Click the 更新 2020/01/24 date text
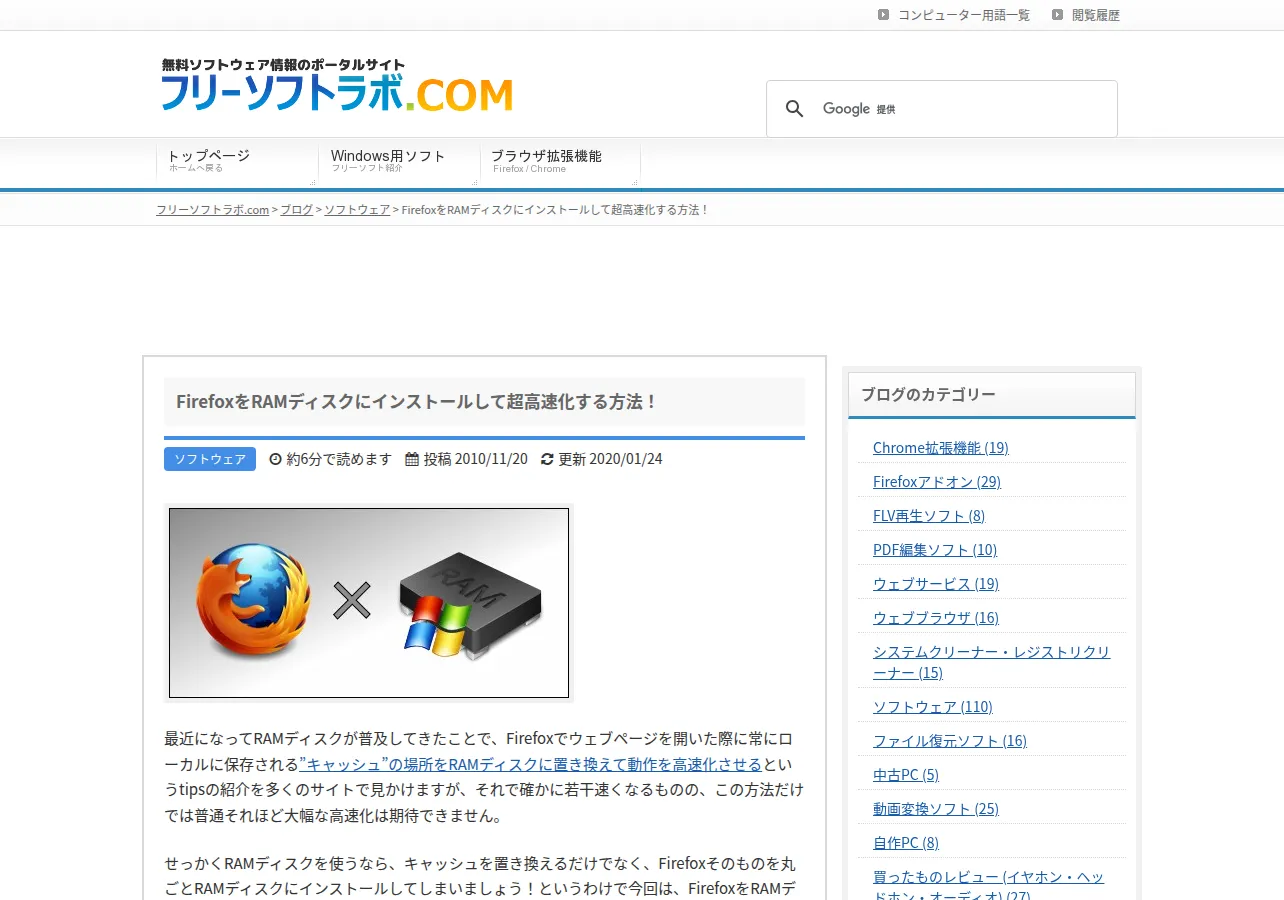The height and width of the screenshot is (900, 1284). click(610, 459)
